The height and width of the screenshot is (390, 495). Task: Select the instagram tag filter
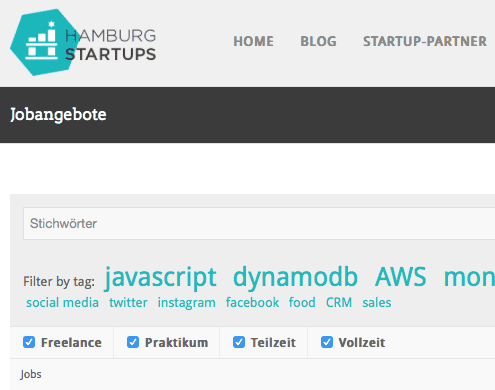(x=187, y=303)
